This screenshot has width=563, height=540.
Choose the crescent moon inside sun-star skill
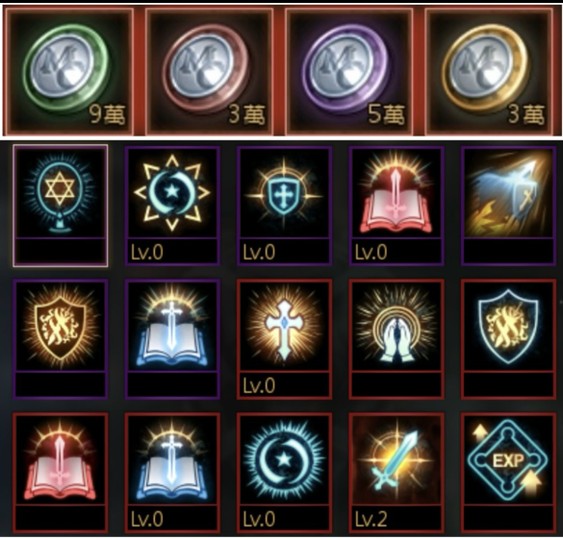[172, 206]
